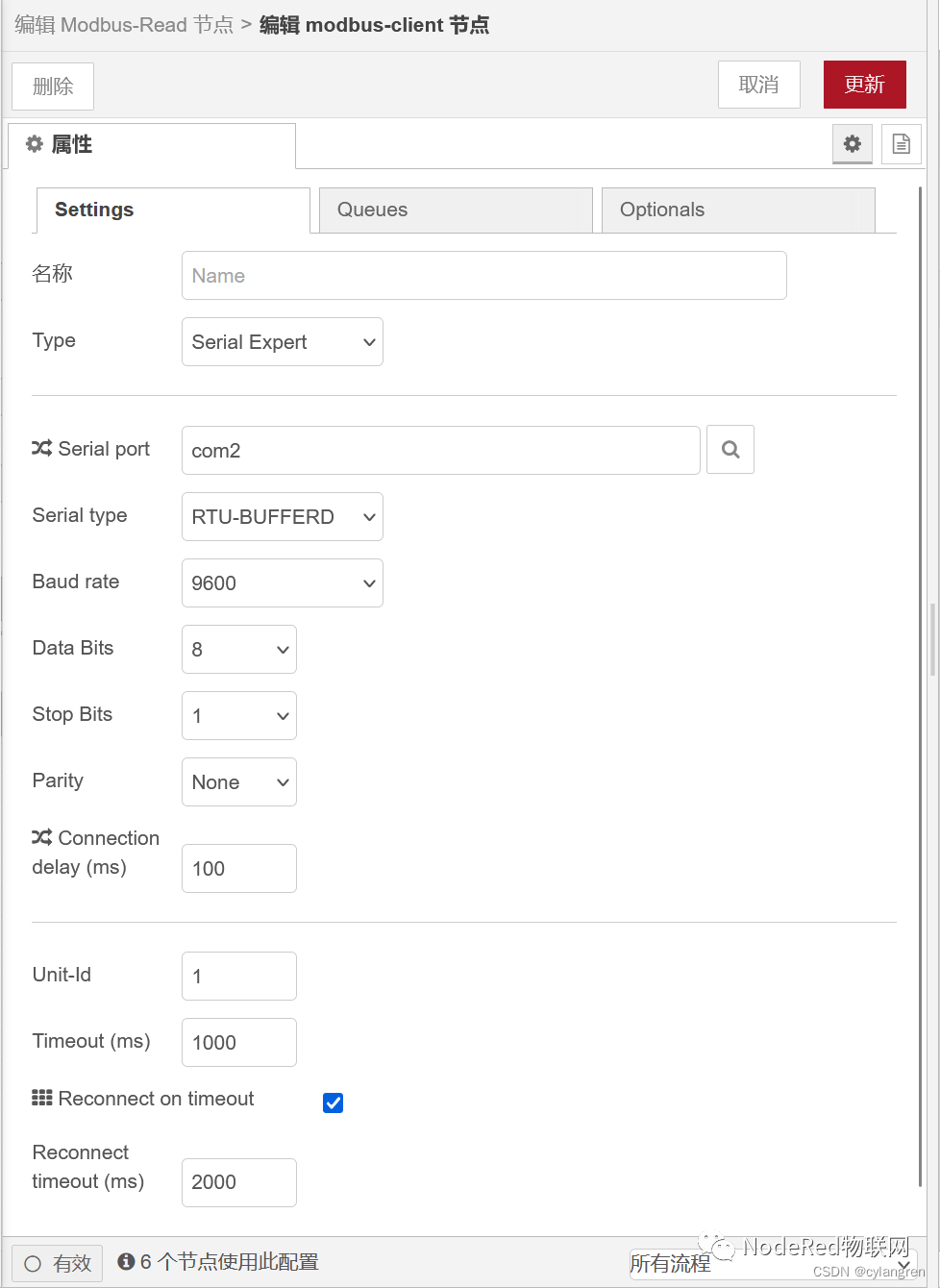Open the Data Bits dropdown

click(x=239, y=650)
